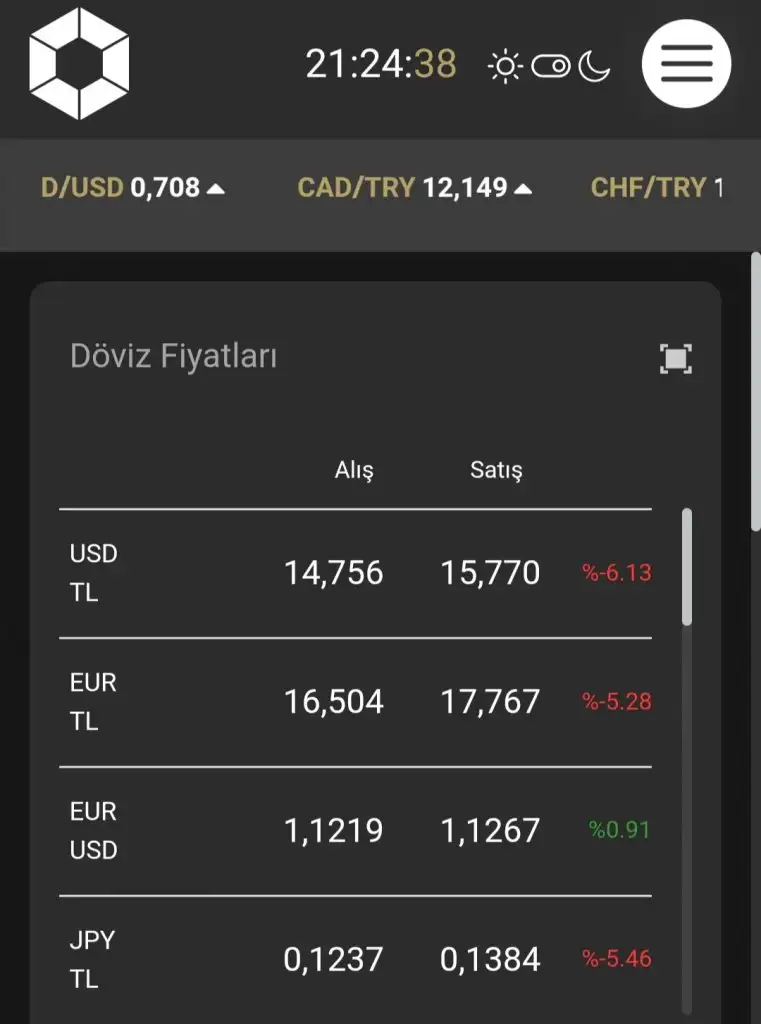761x1024 pixels.
Task: Click the white hexagon site logo
Action: click(x=79, y=64)
